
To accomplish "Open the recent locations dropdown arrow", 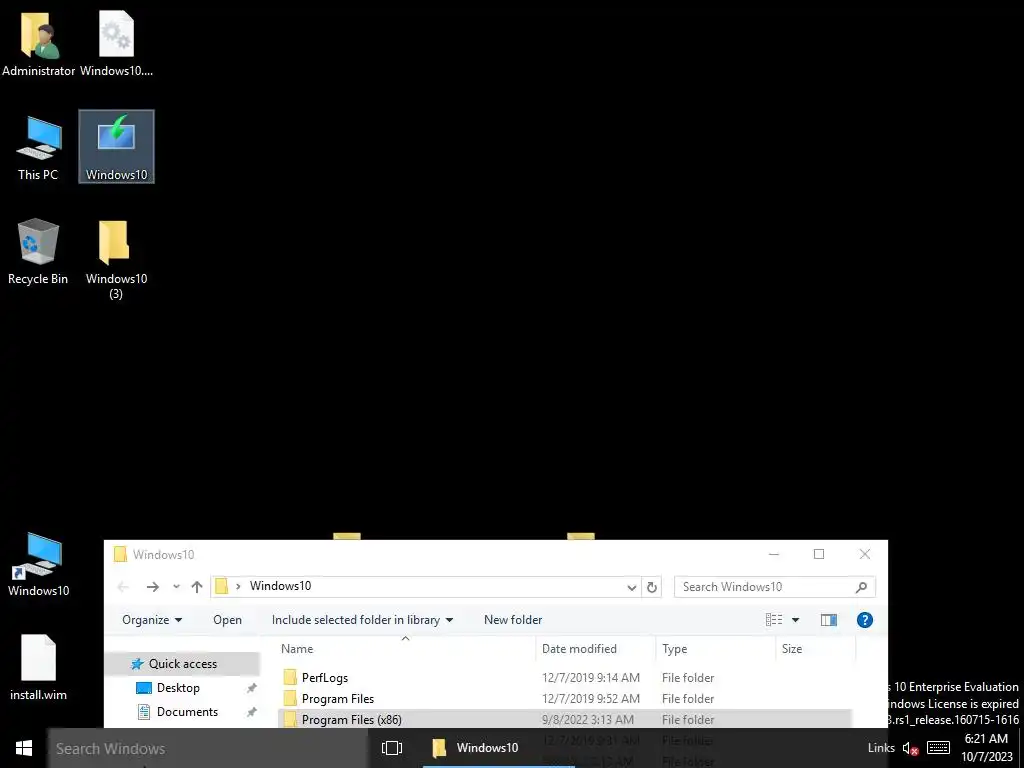I will (176, 586).
